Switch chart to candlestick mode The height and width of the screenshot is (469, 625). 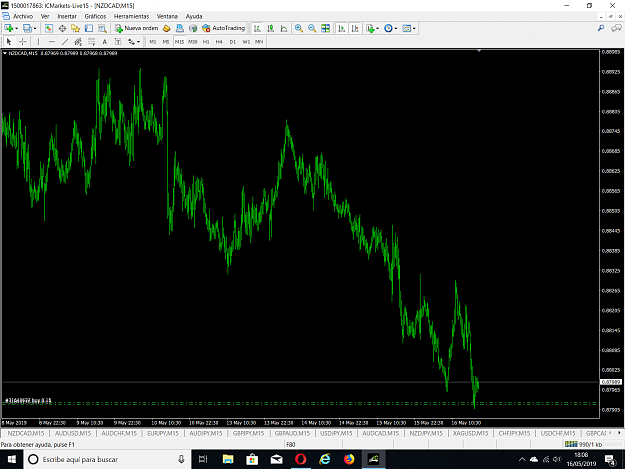coord(271,28)
